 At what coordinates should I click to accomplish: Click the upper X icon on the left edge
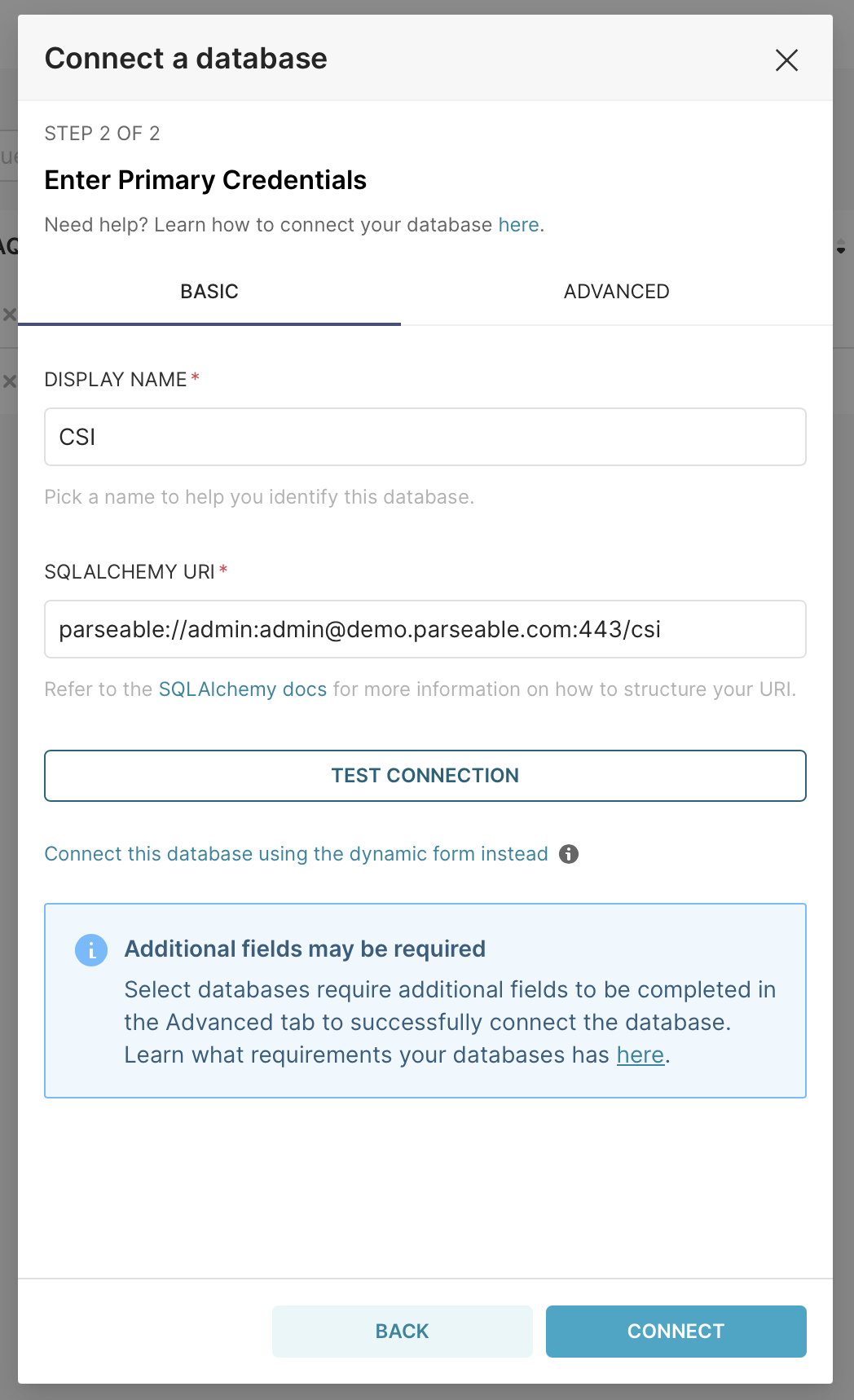click(x=9, y=315)
